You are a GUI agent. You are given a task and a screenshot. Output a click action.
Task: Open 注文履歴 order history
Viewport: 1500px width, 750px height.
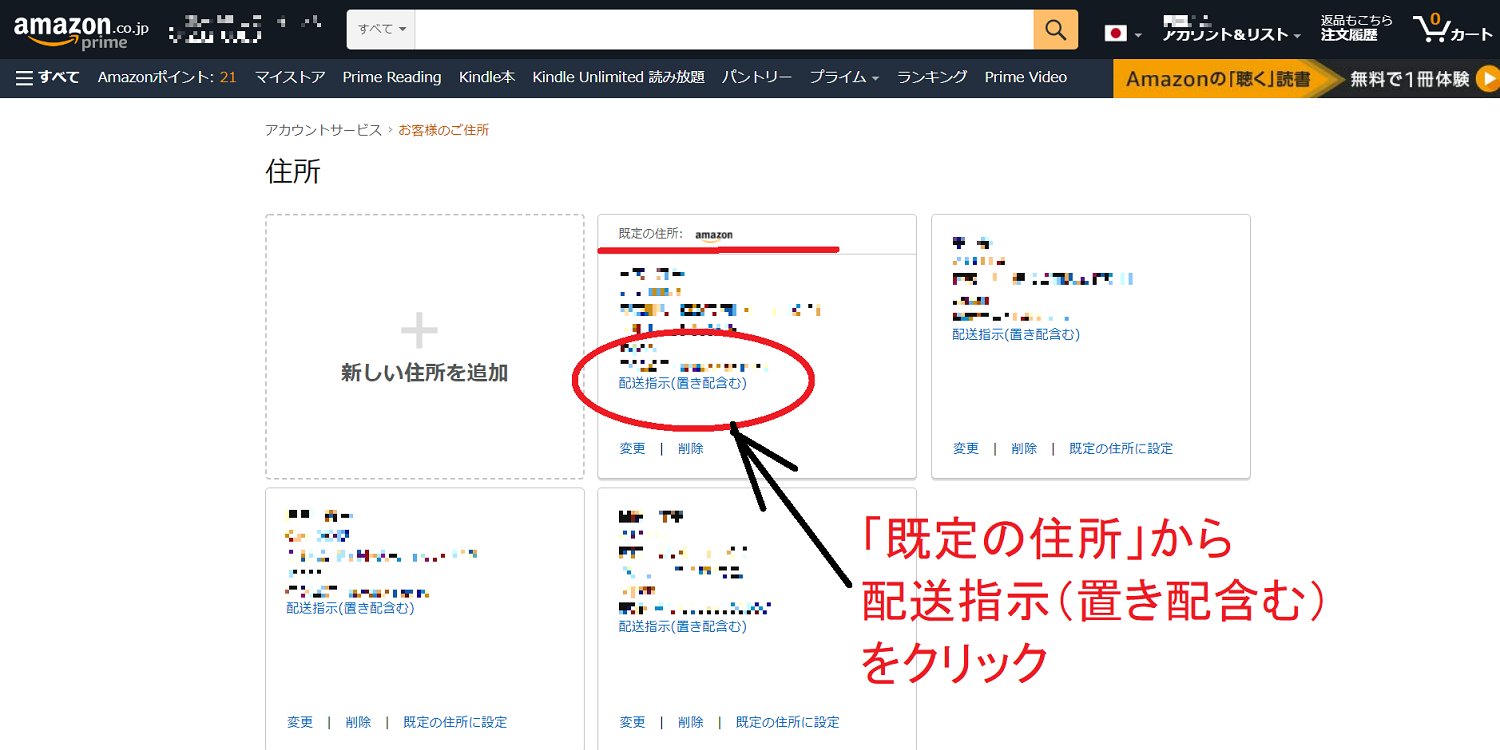click(x=1349, y=35)
